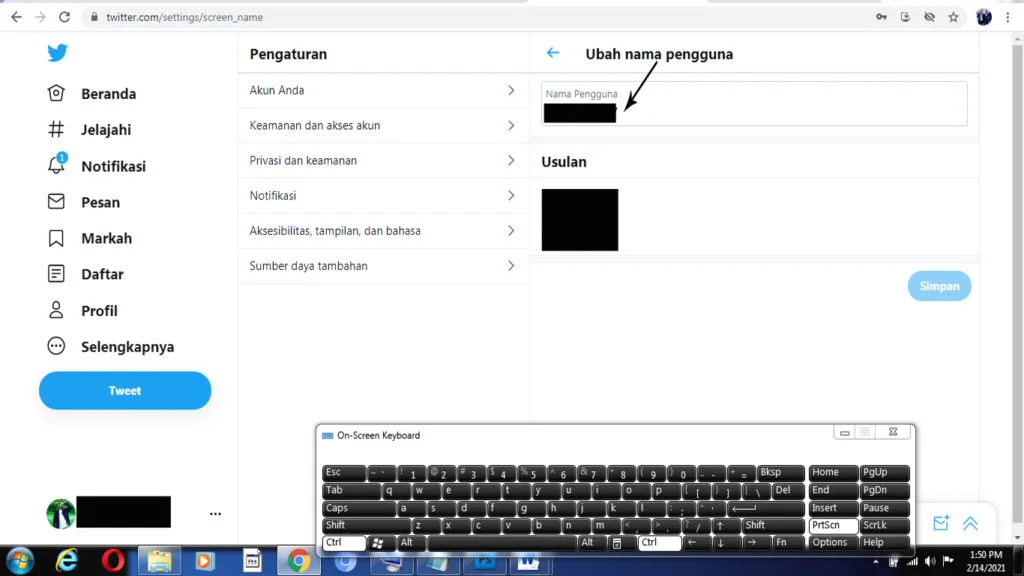Open Jelajahi hashtag icon
This screenshot has height=576, width=1024.
pyautogui.click(x=56, y=129)
